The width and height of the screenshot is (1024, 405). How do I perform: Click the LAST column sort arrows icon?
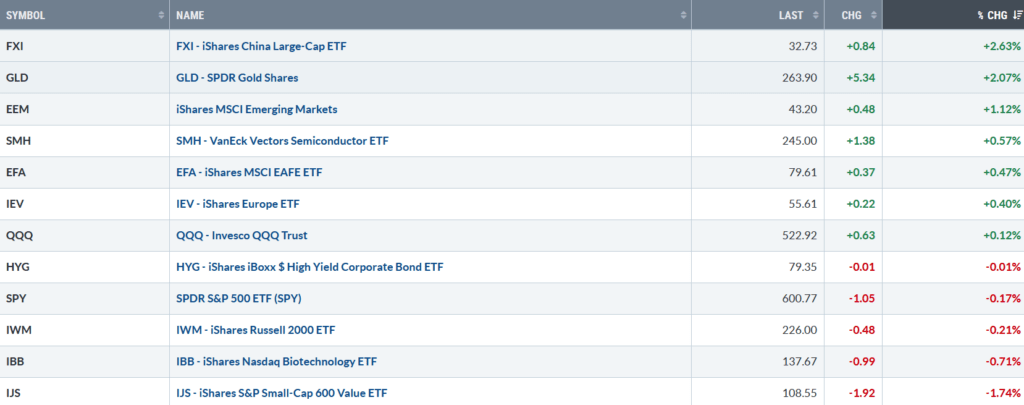pyautogui.click(x=816, y=15)
